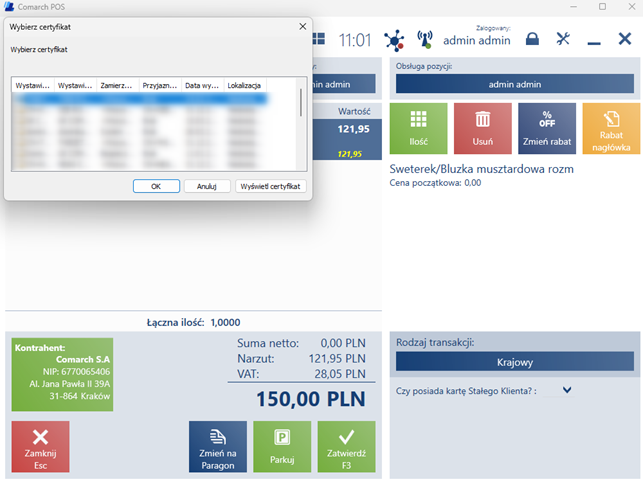Click the 11:01 clock display
The width and height of the screenshot is (643, 484).
355,40
